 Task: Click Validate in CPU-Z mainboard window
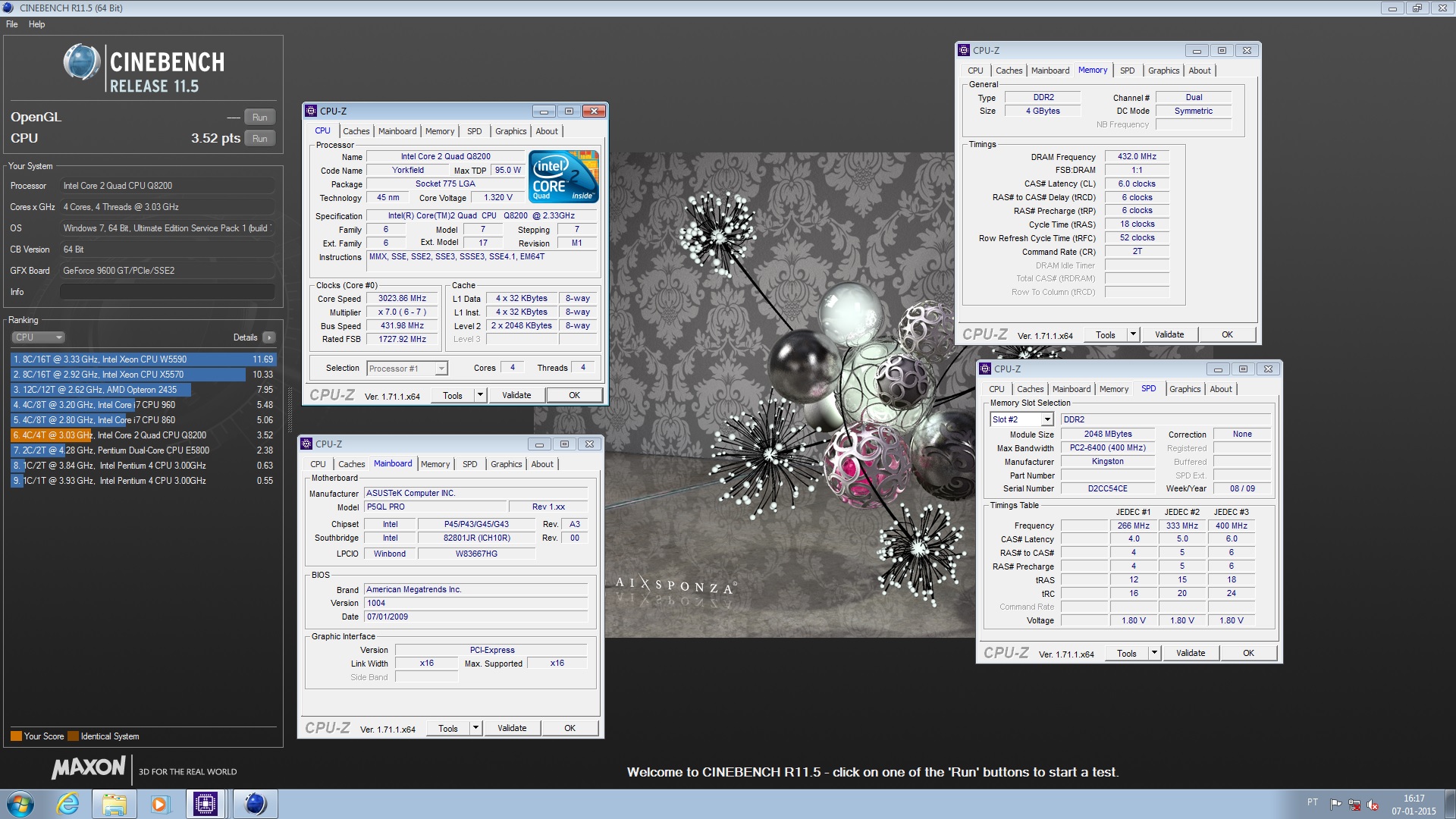click(512, 728)
